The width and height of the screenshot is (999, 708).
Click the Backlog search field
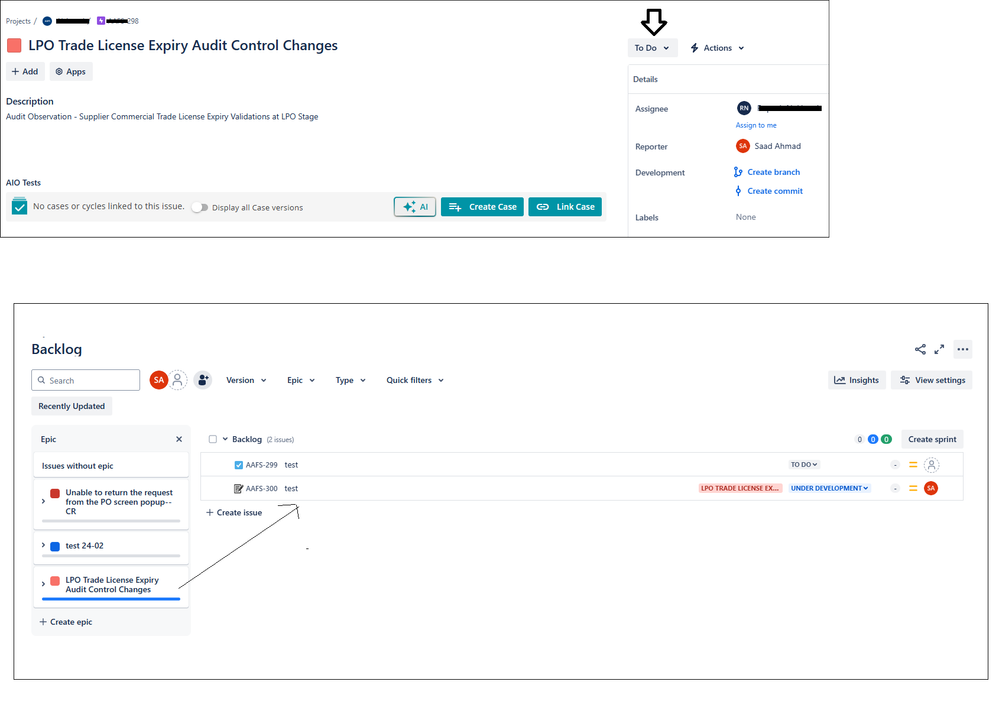pos(85,380)
